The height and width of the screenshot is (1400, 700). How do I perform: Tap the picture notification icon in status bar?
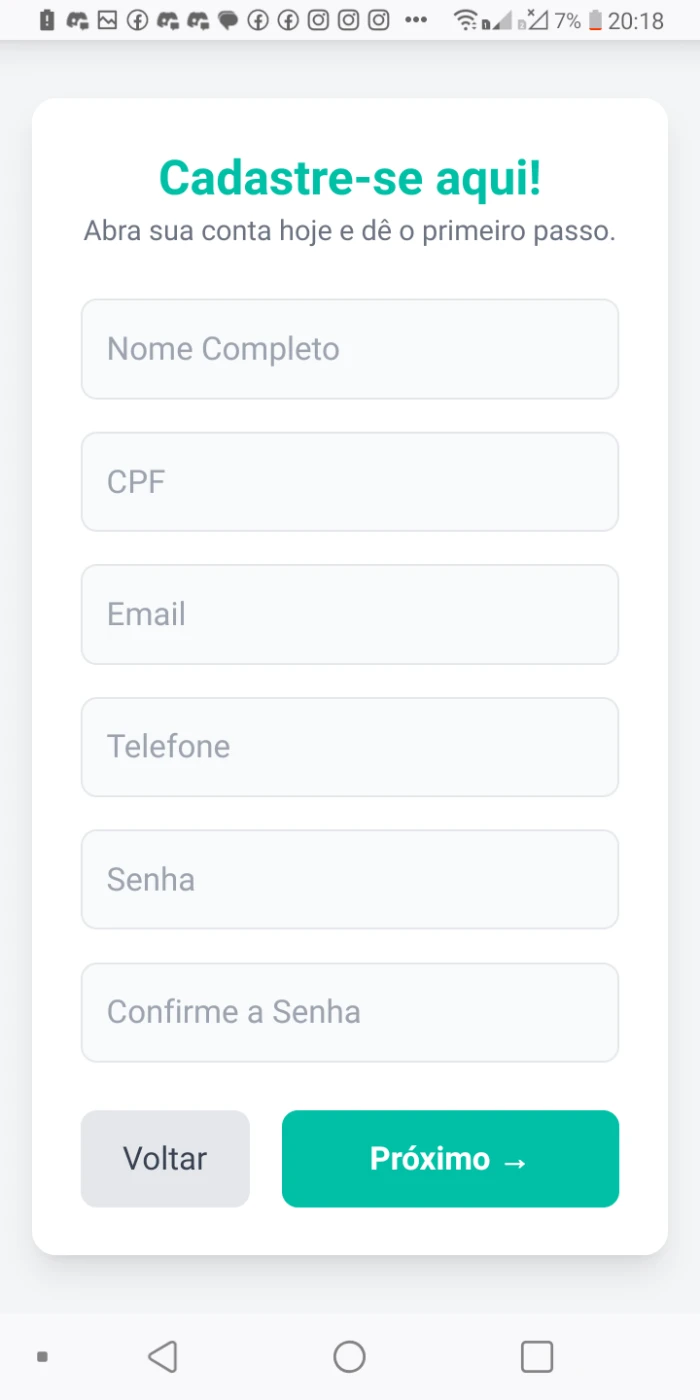(x=107, y=20)
